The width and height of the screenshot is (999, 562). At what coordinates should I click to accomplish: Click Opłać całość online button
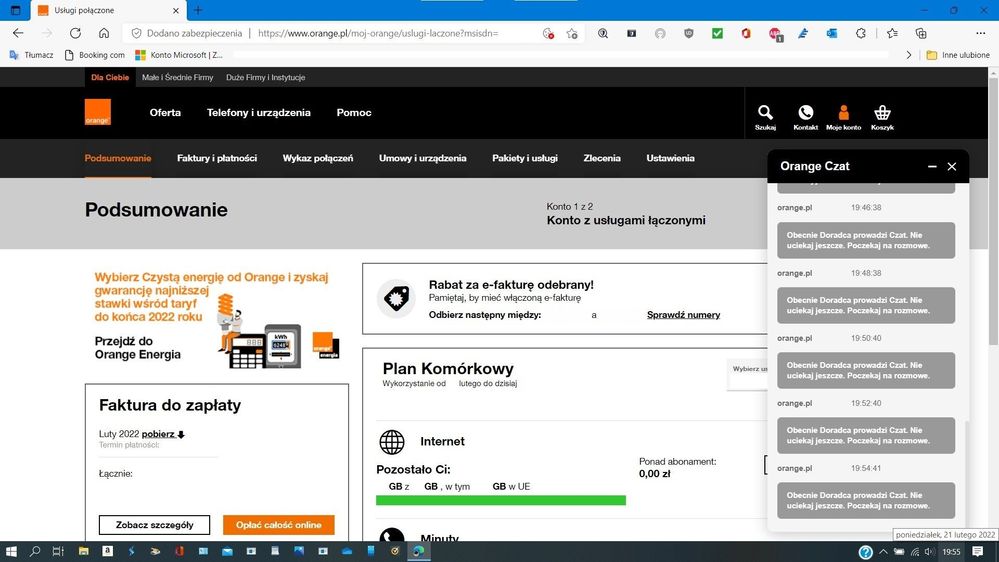click(x=278, y=525)
